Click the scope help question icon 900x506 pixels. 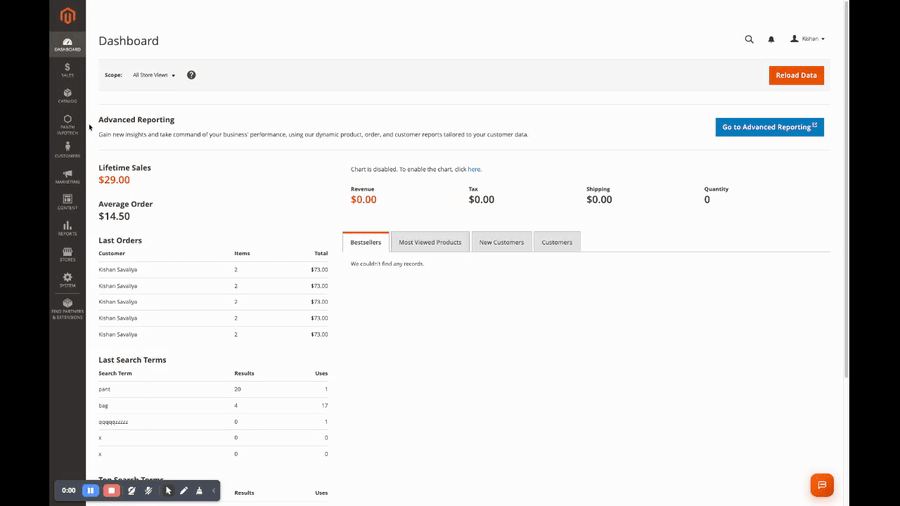(191, 75)
